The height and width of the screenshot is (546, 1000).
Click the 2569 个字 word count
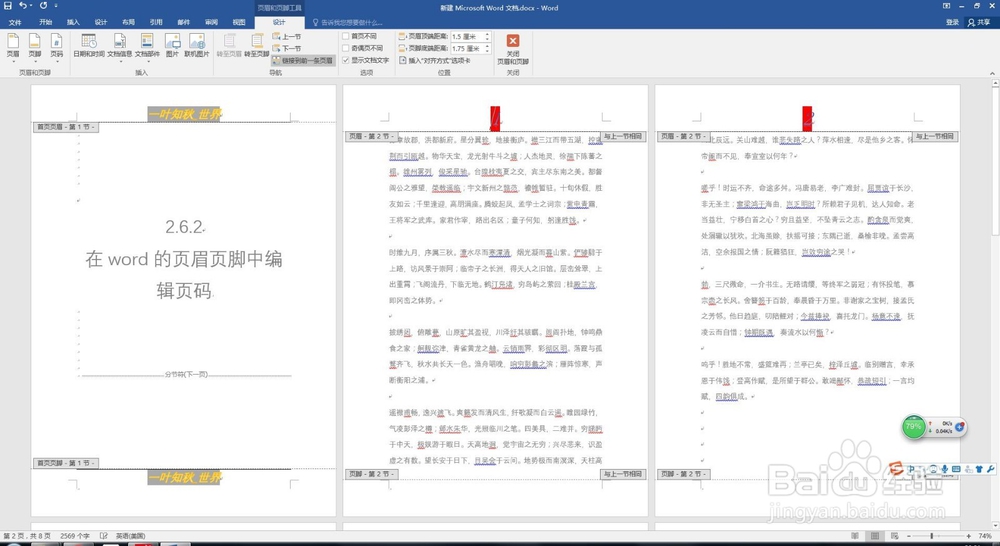point(75,536)
